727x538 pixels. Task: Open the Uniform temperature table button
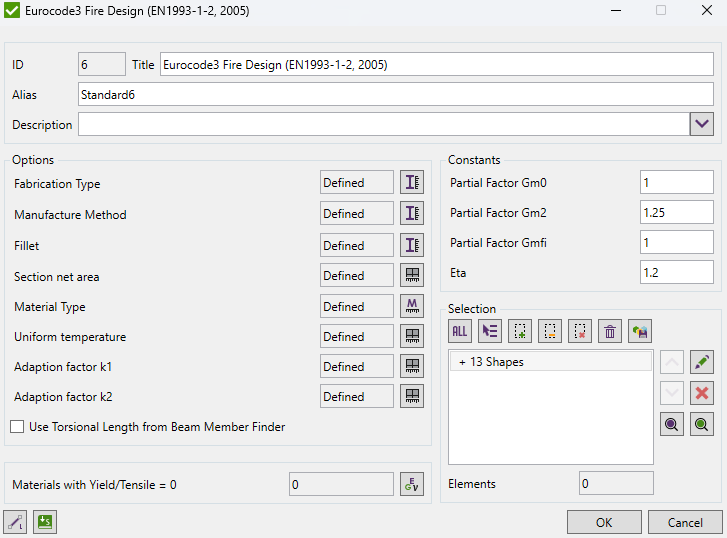point(412,337)
